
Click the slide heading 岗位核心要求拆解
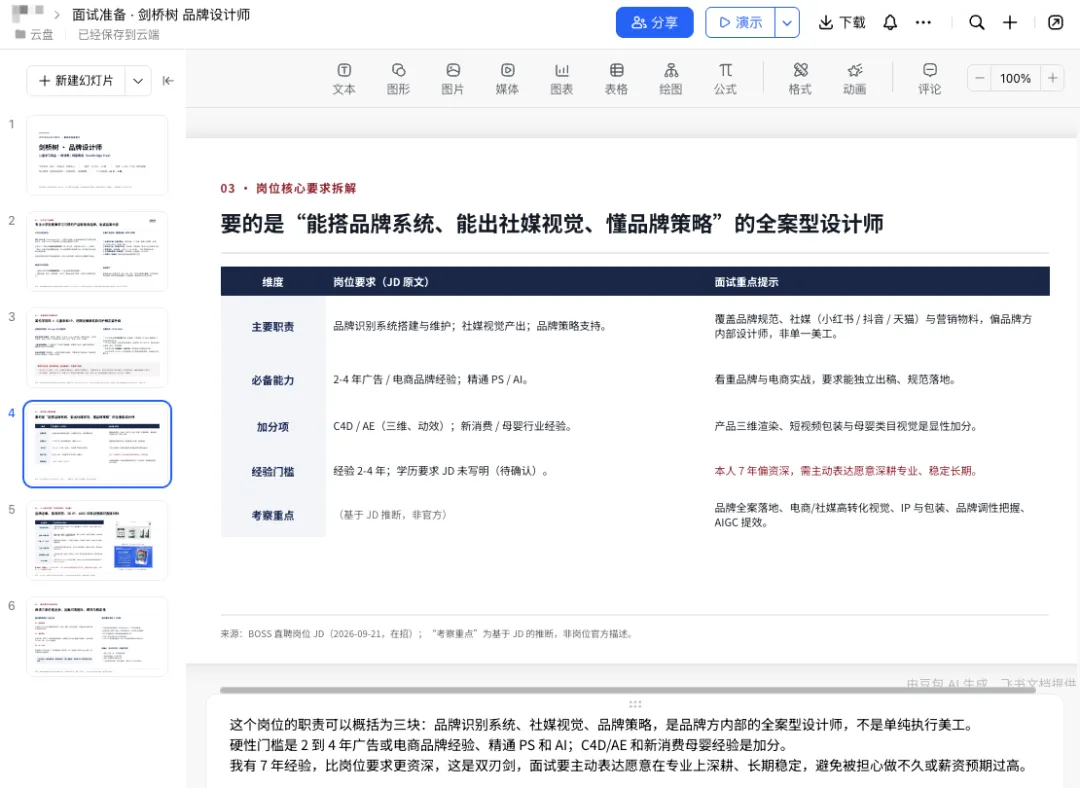[x=306, y=188]
